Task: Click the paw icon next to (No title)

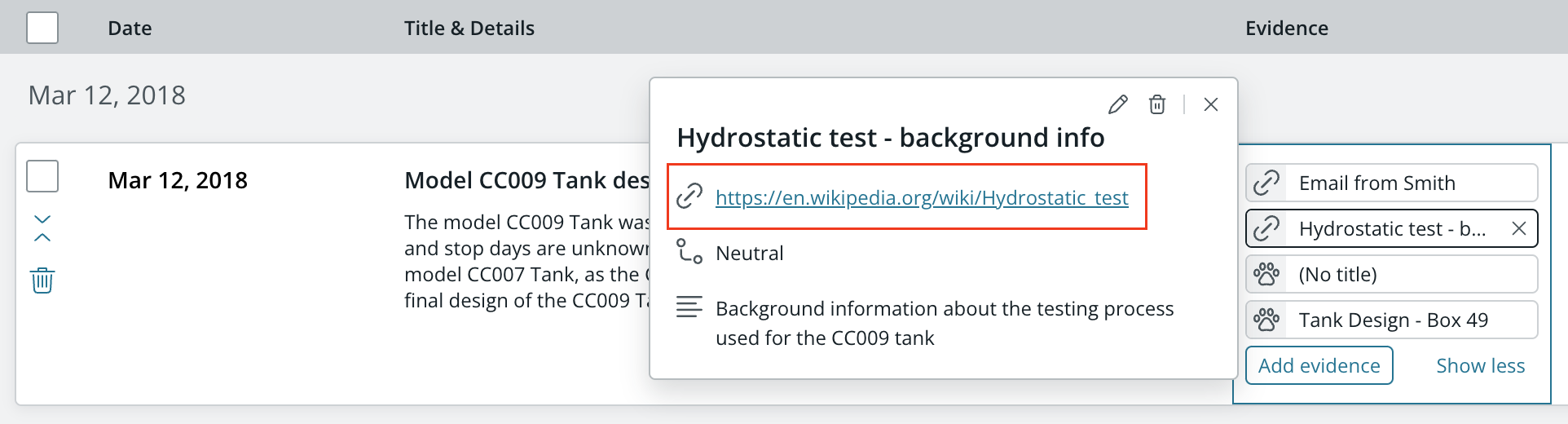Action: pyautogui.click(x=1266, y=274)
